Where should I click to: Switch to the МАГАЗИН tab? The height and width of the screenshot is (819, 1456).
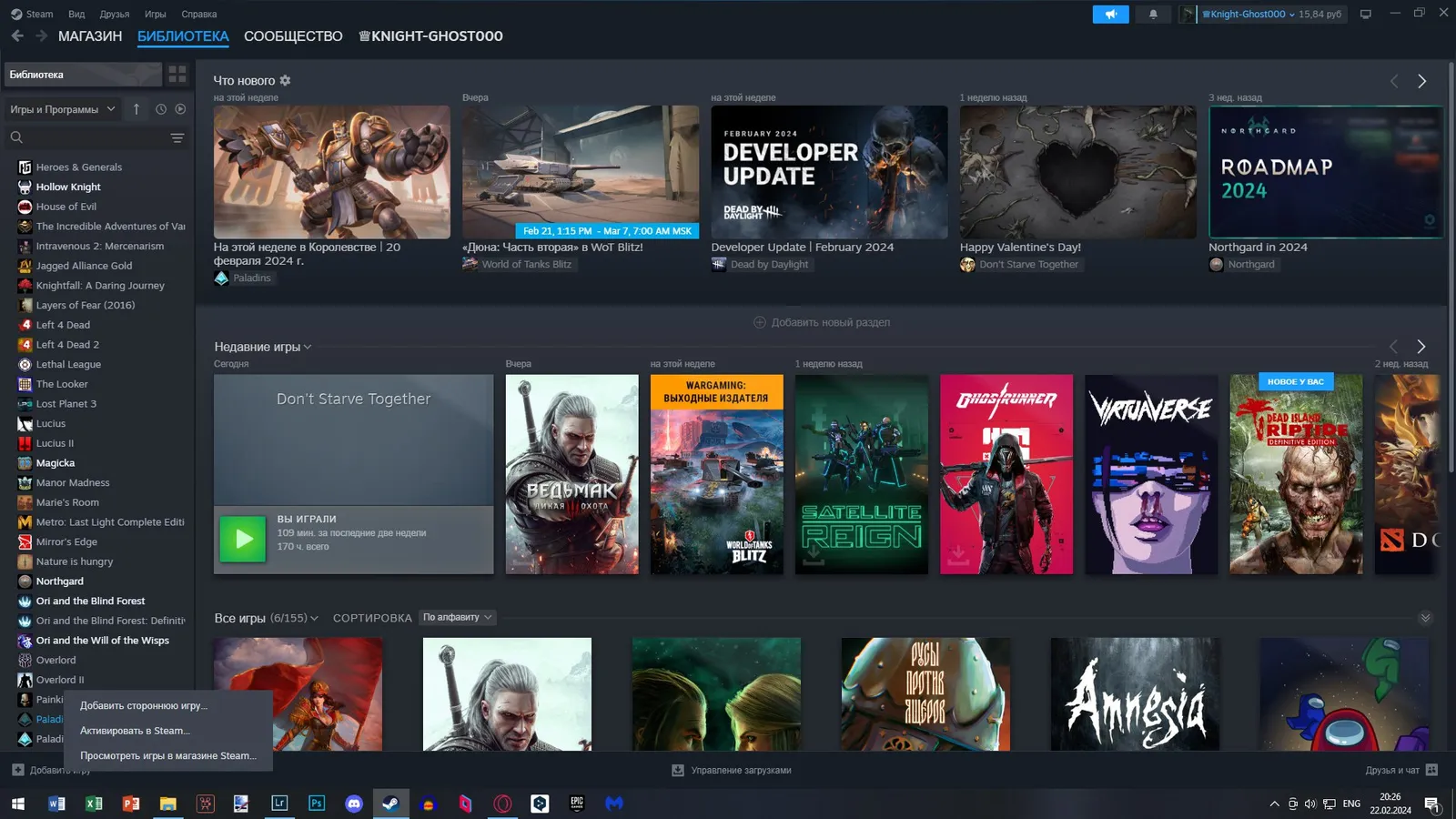90,36
